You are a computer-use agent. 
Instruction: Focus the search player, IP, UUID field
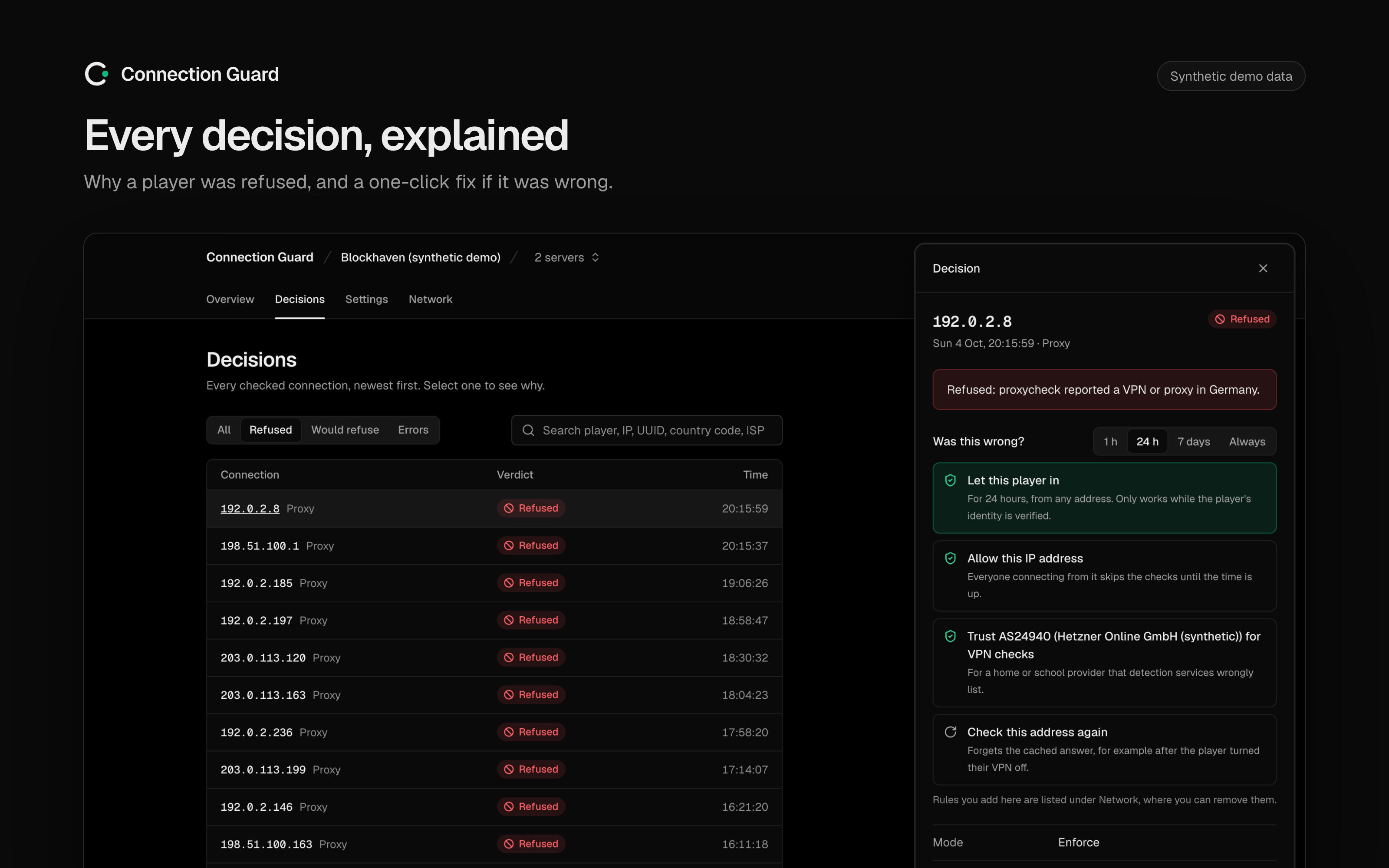[647, 430]
